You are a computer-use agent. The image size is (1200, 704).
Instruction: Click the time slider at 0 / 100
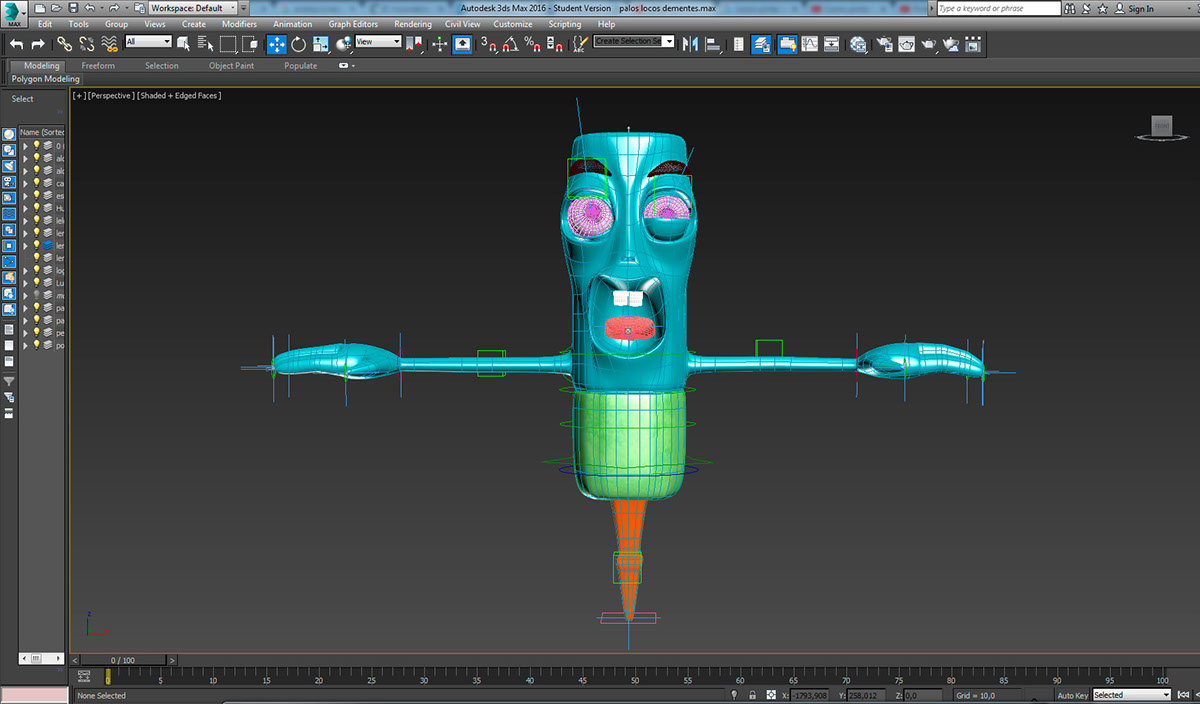pyautogui.click(x=122, y=660)
